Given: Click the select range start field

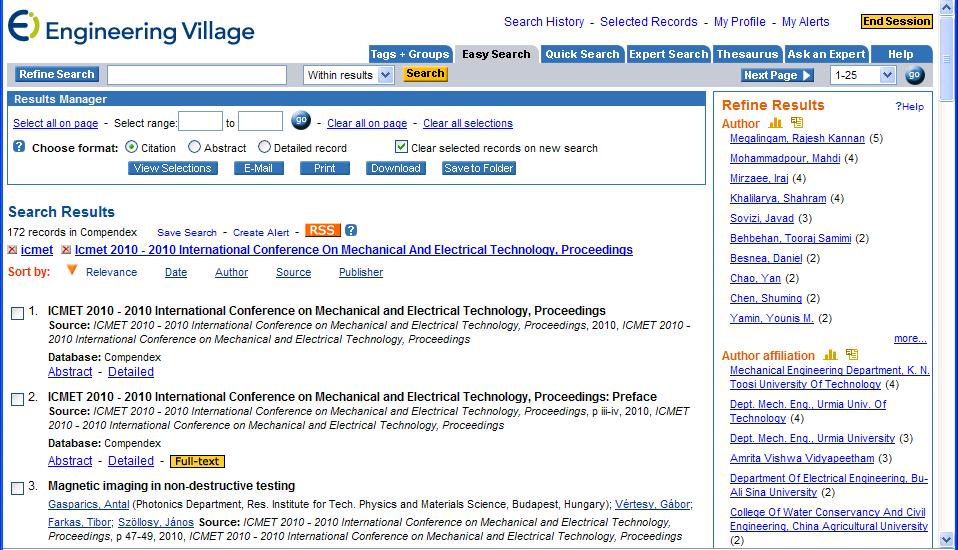Looking at the screenshot, I should (200, 121).
